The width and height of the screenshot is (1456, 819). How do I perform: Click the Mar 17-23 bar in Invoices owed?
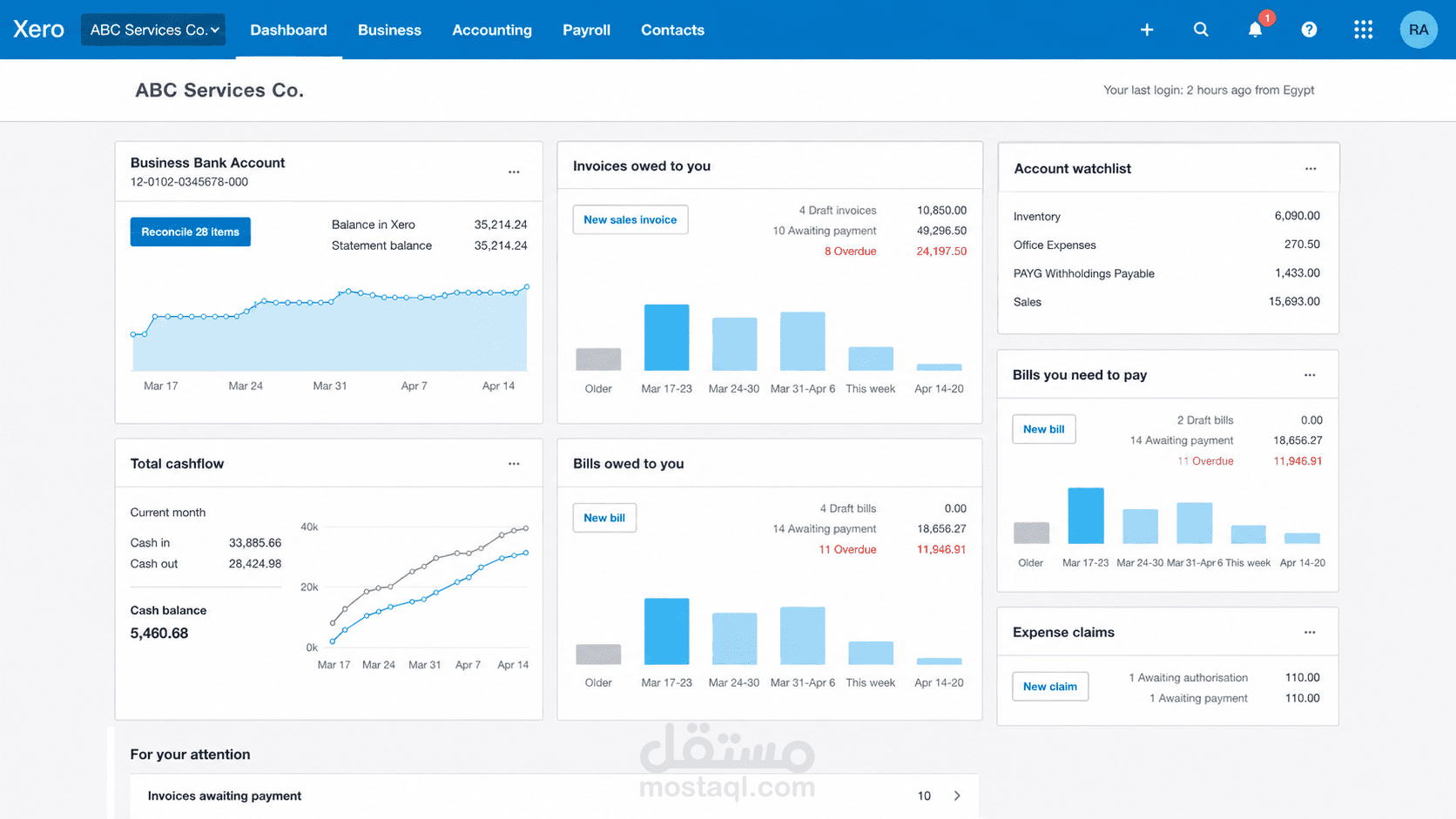click(x=666, y=338)
